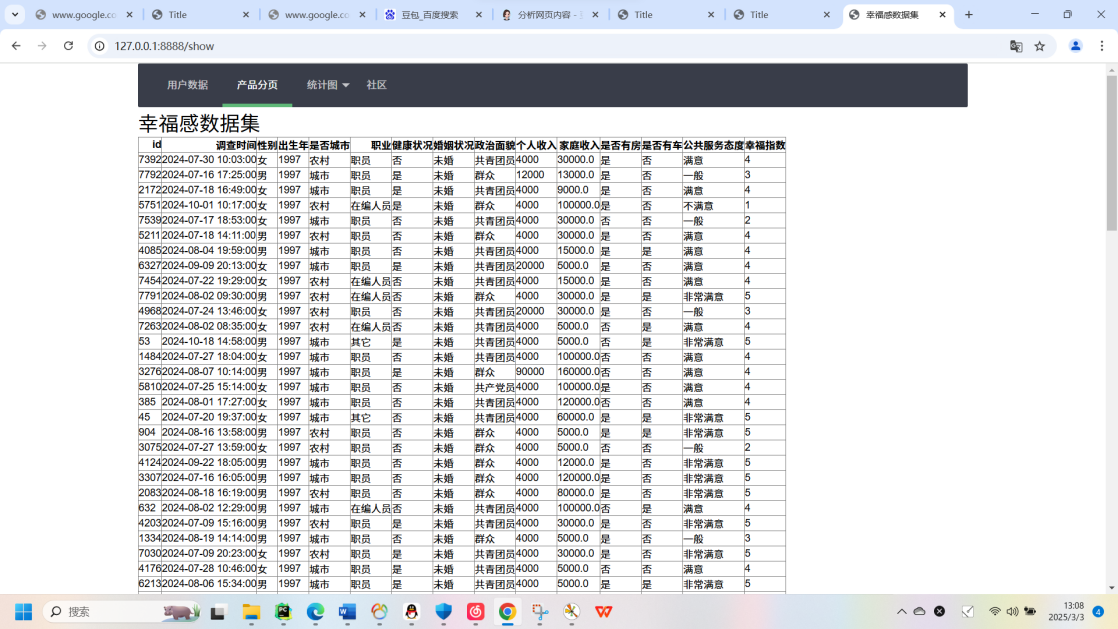Click the 不满意 cell in row 5751
1118x629 pixels.
(x=713, y=205)
